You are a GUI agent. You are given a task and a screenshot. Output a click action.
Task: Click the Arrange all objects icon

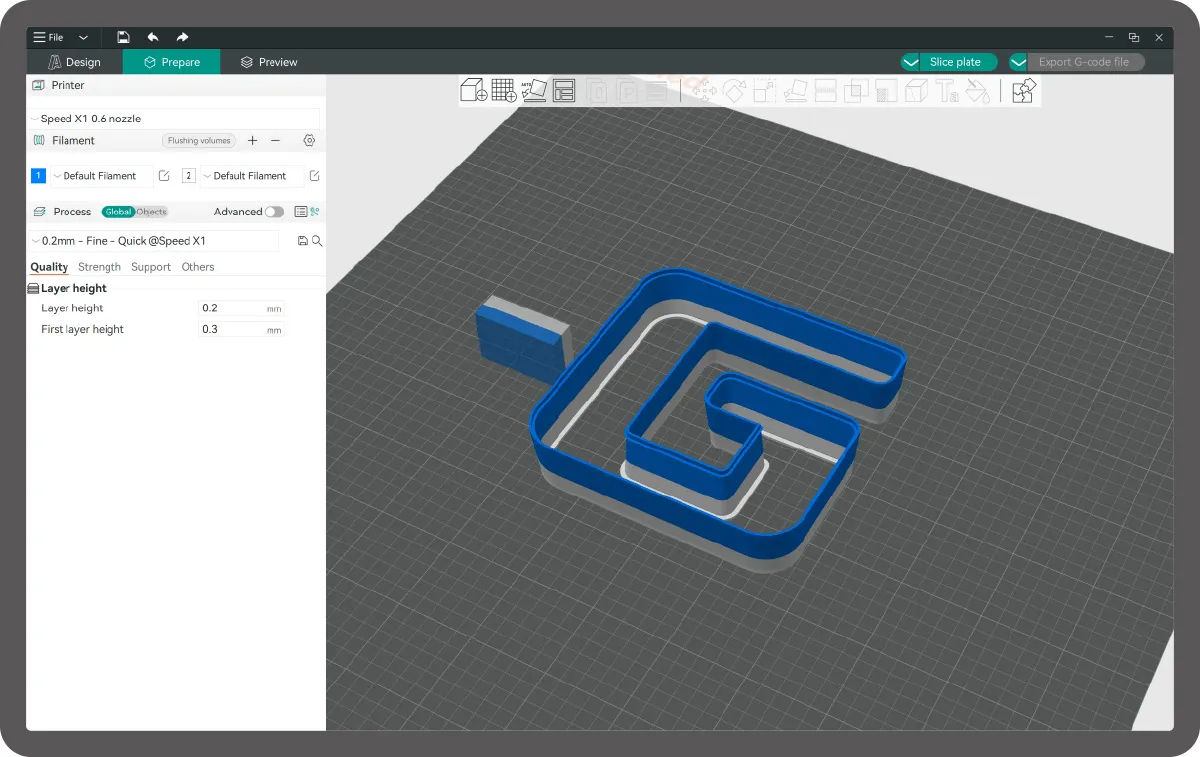564,91
